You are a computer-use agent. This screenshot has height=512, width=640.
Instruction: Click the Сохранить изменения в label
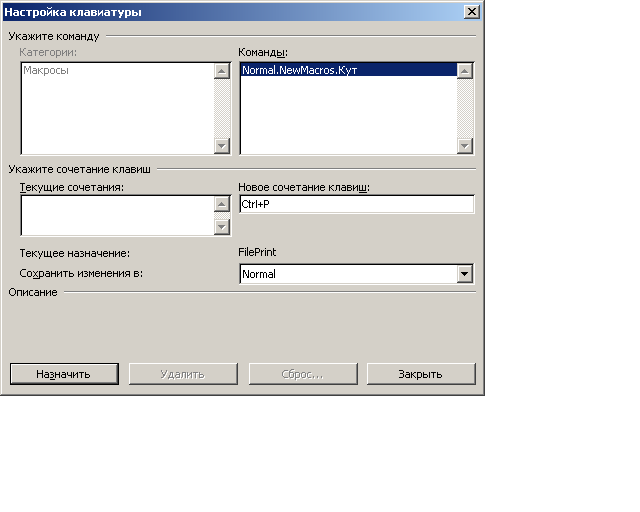coord(81,273)
